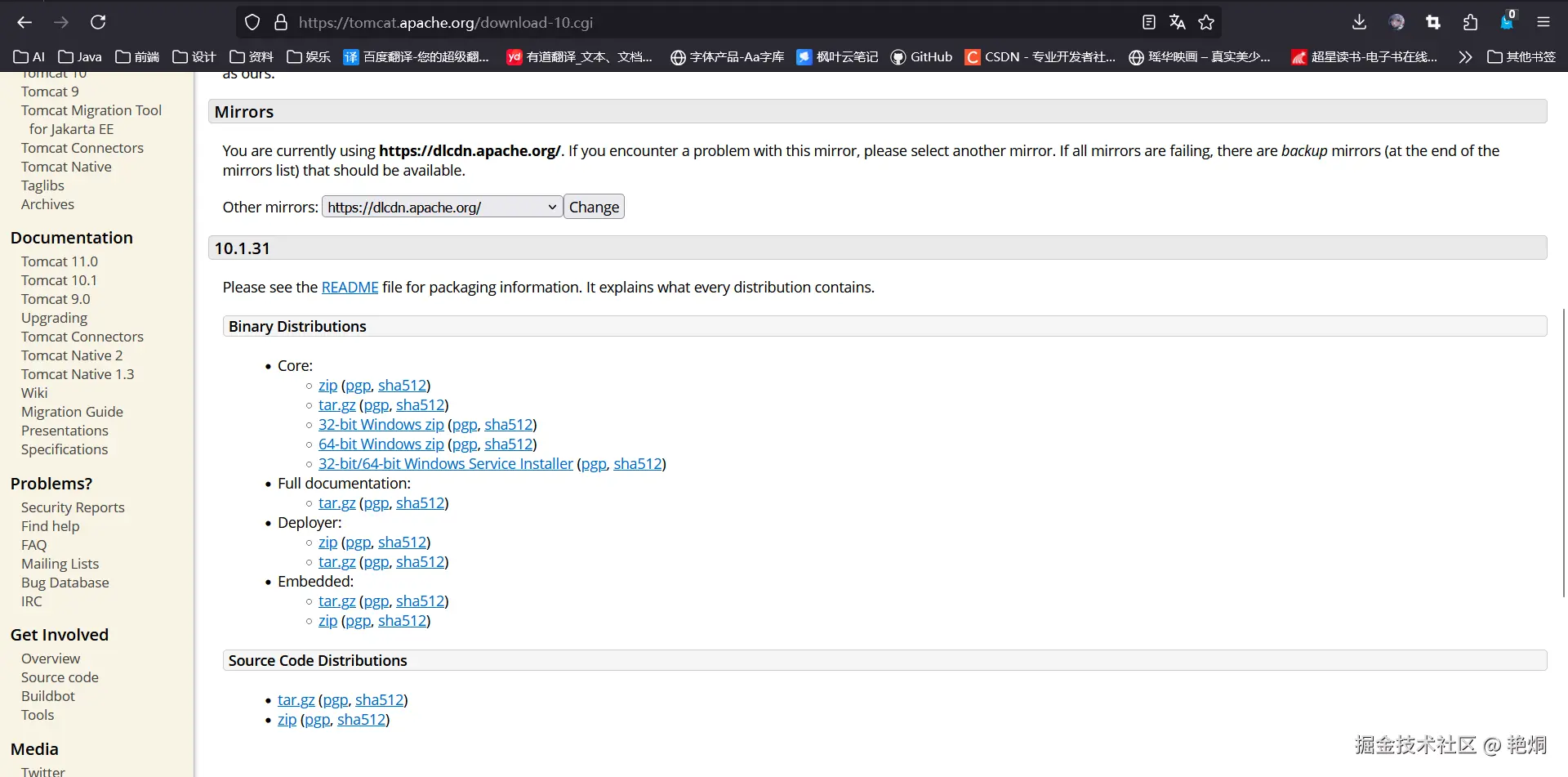Bookmark this page with the star icon

1206,22
